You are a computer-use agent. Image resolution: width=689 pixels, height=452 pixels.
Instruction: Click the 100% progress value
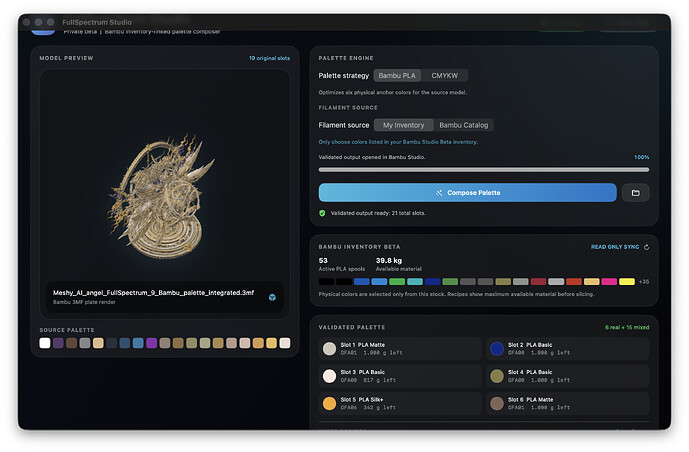(642, 157)
